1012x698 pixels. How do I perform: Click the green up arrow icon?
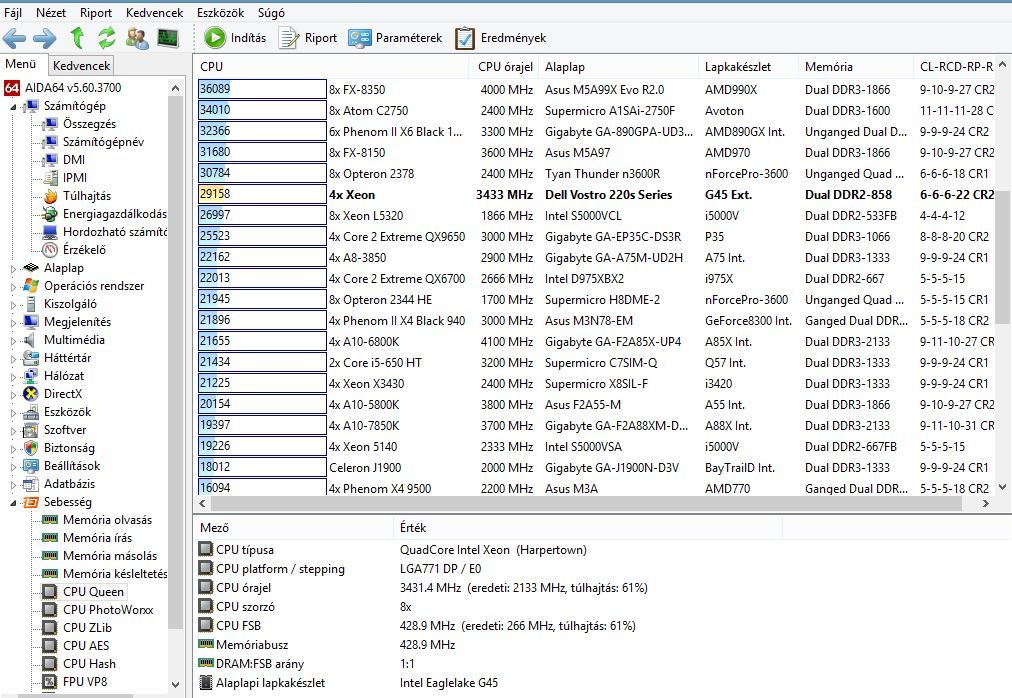coord(77,38)
